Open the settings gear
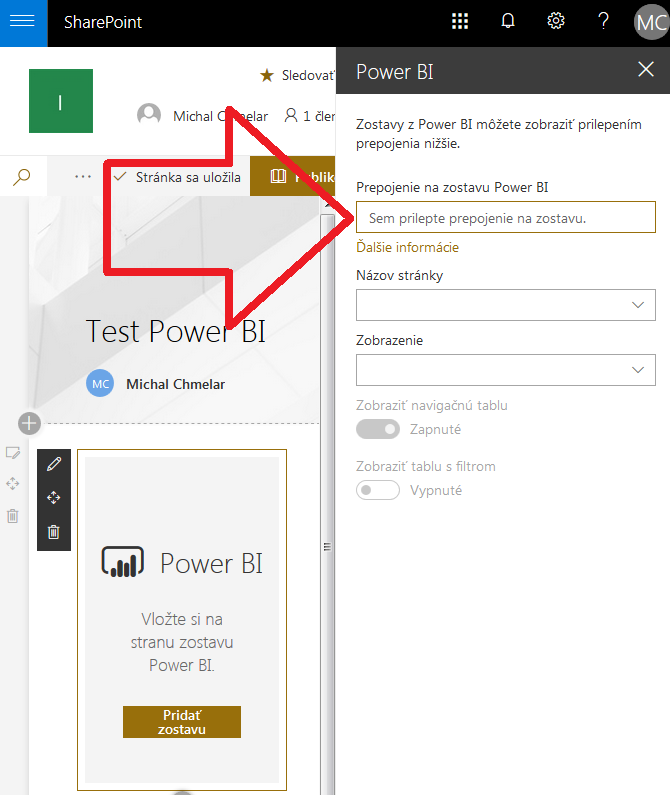 tap(556, 21)
